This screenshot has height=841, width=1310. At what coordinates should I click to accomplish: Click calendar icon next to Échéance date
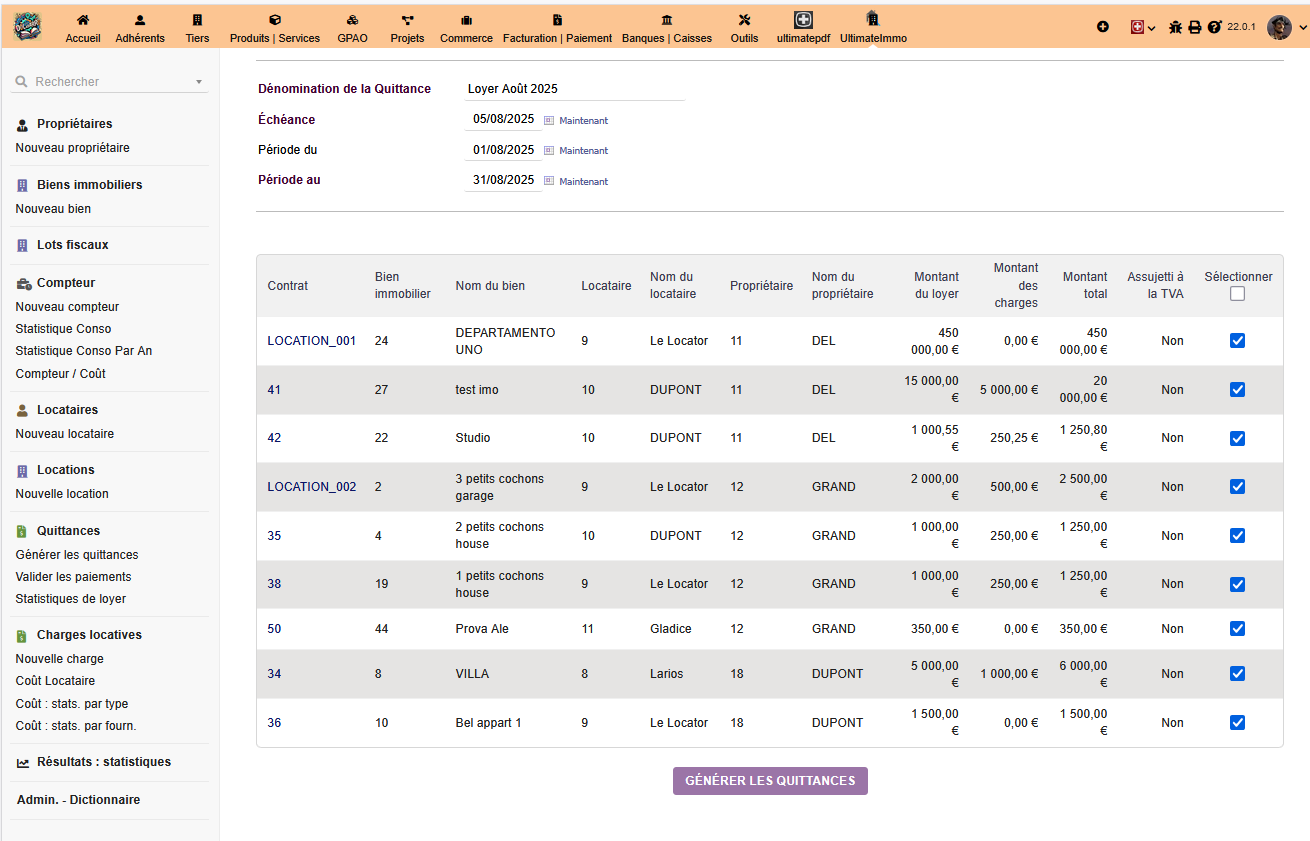(x=549, y=120)
